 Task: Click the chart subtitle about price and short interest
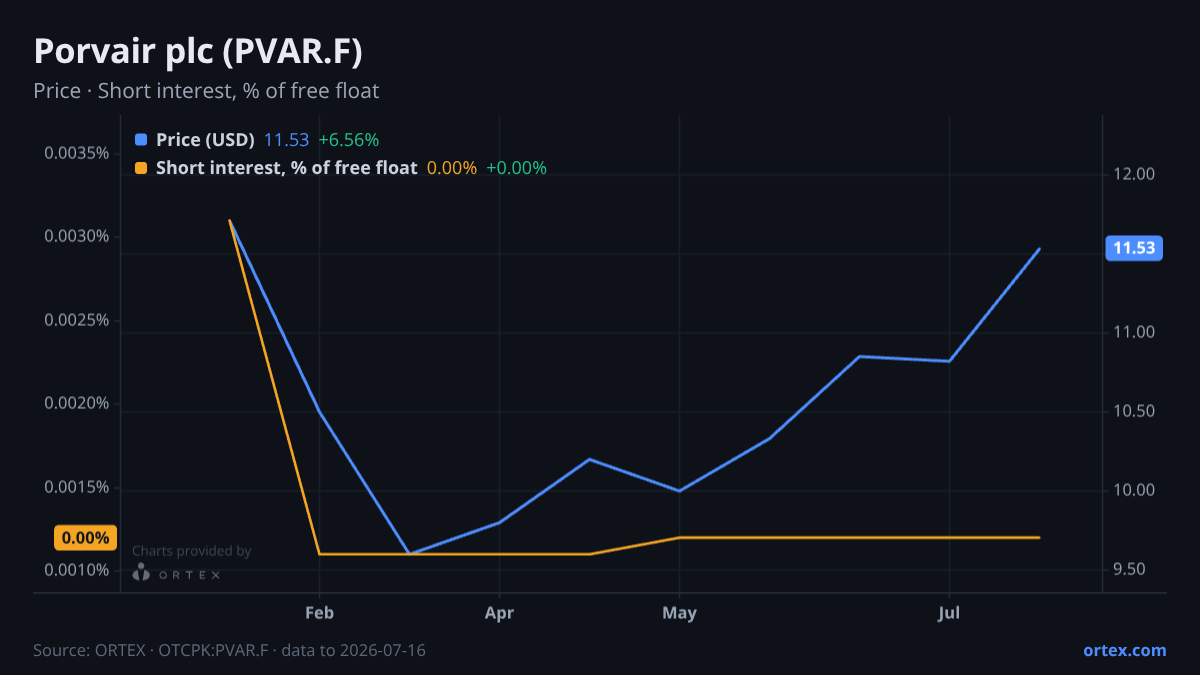point(206,91)
